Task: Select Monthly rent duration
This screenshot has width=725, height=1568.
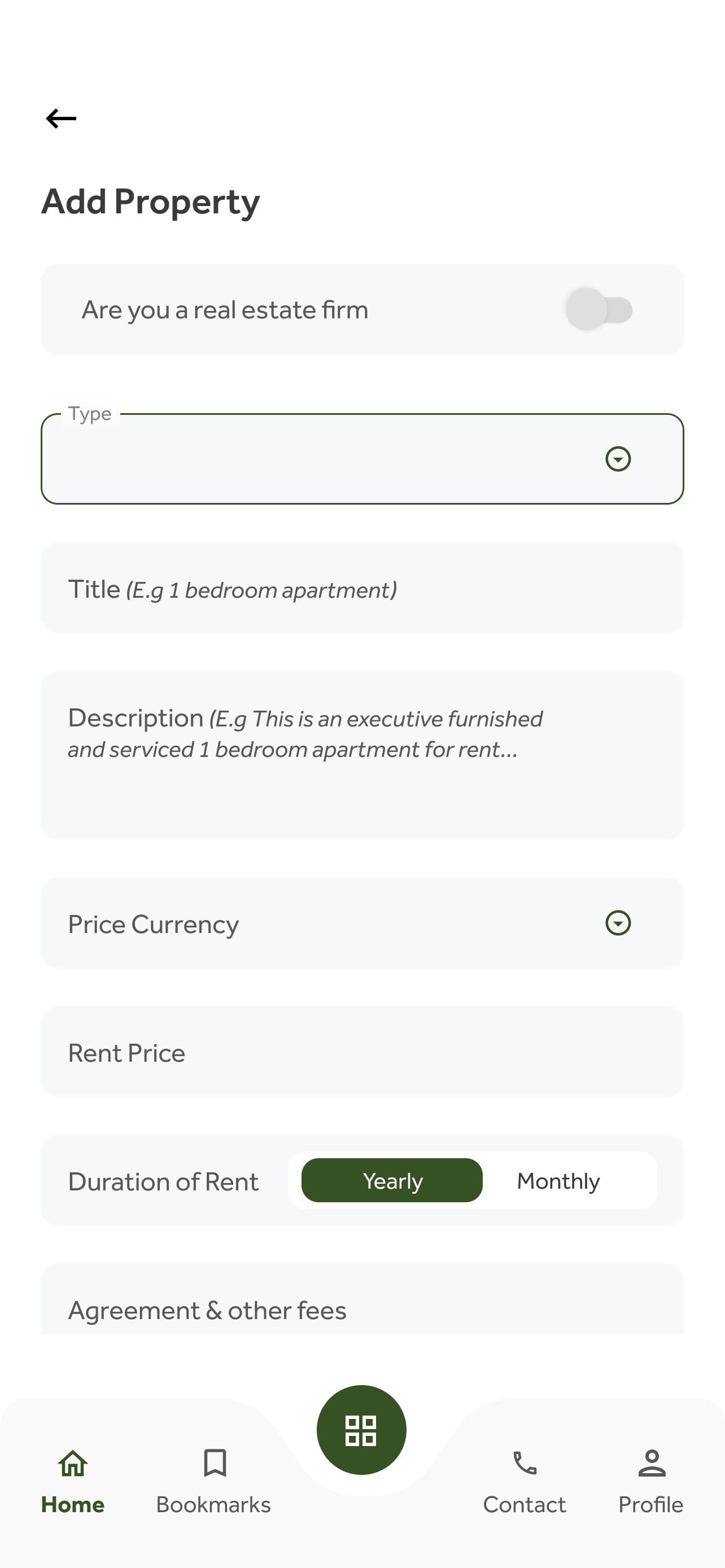Action: [558, 1180]
